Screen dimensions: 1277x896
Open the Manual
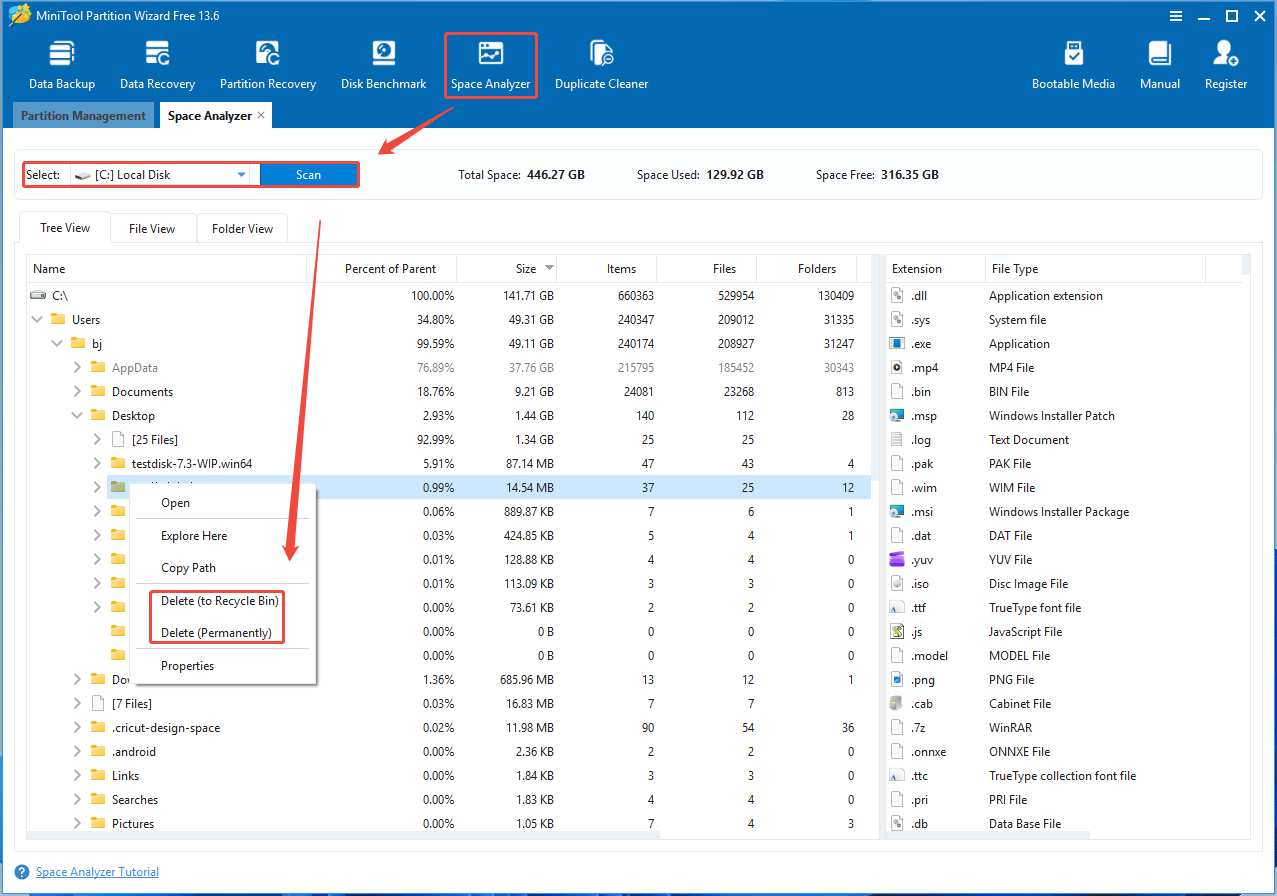tap(1159, 62)
